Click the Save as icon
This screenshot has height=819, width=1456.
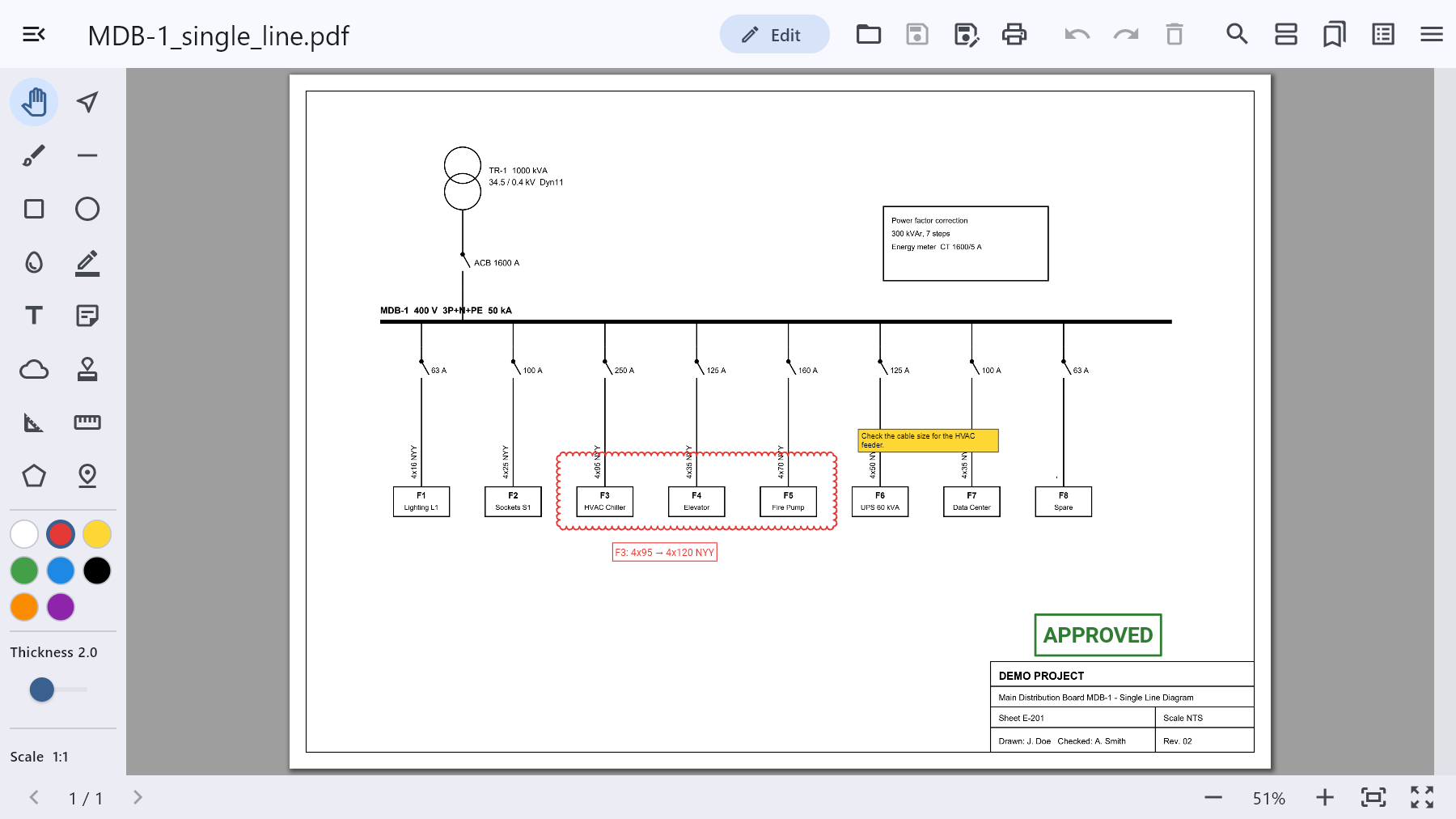click(x=967, y=34)
